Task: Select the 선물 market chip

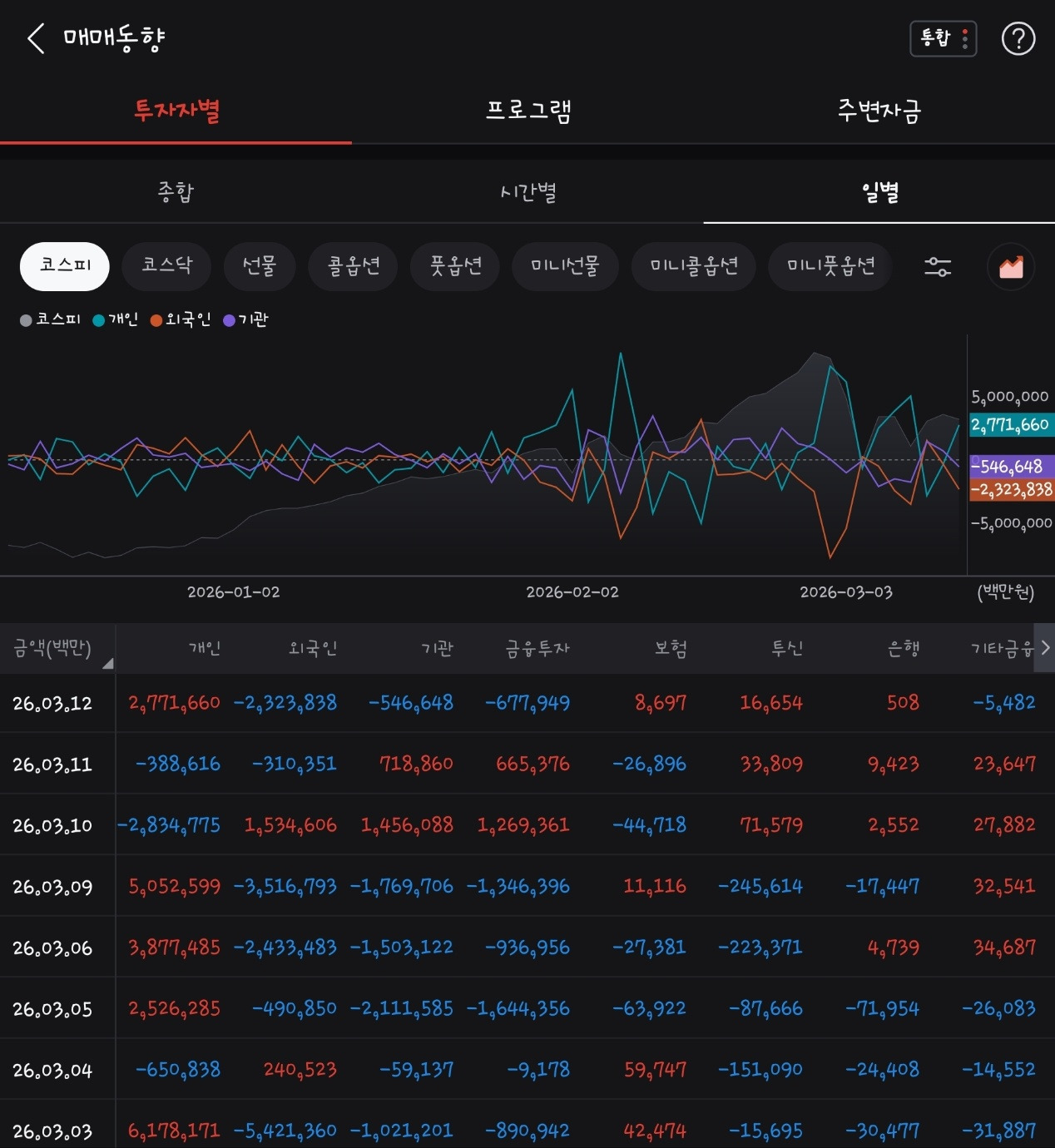Action: 259,266
